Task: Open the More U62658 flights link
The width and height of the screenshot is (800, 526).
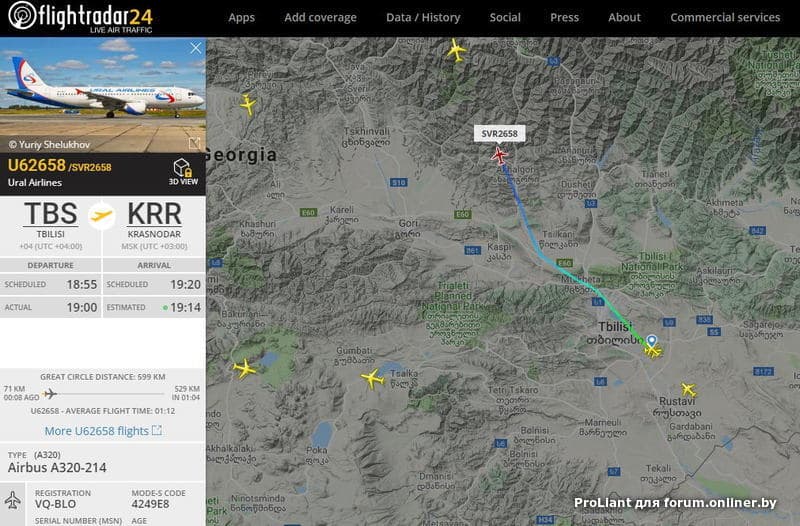Action: 103,431
